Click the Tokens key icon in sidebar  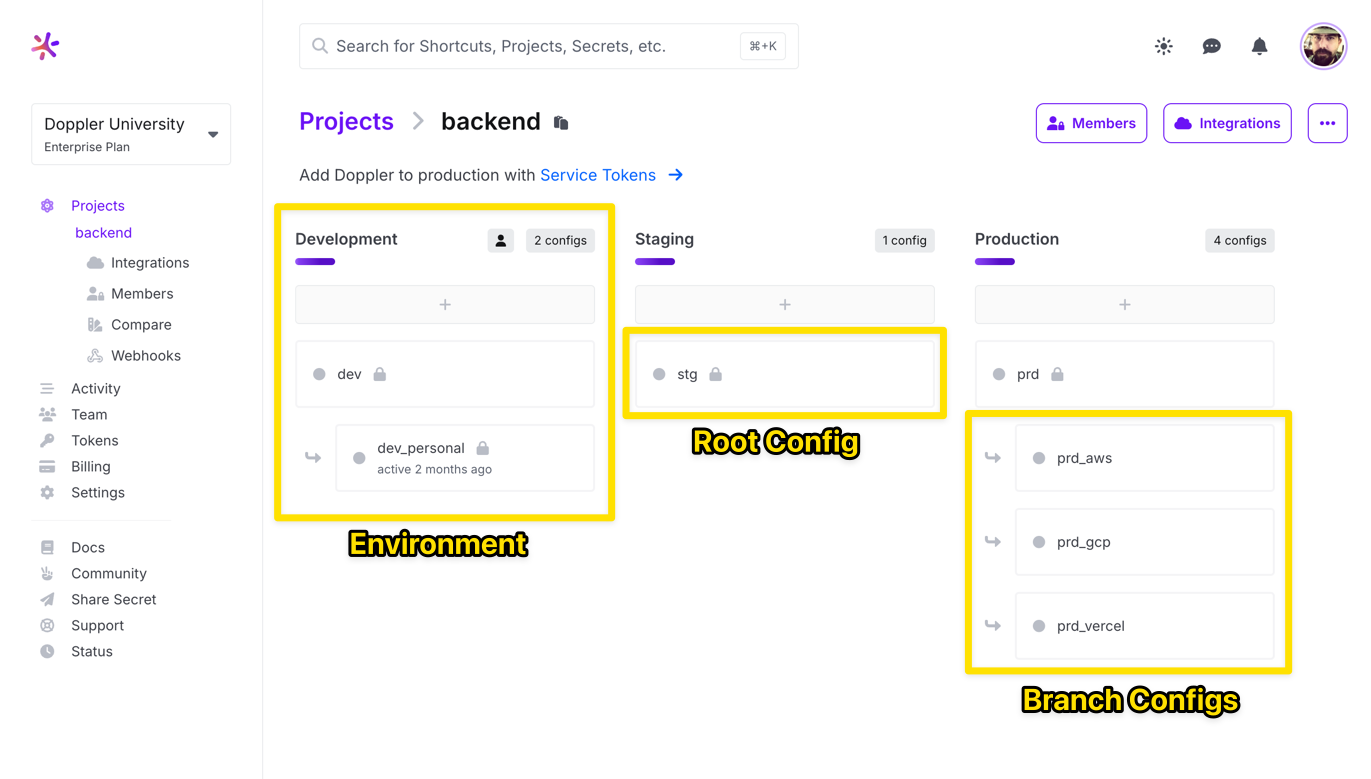(x=47, y=441)
